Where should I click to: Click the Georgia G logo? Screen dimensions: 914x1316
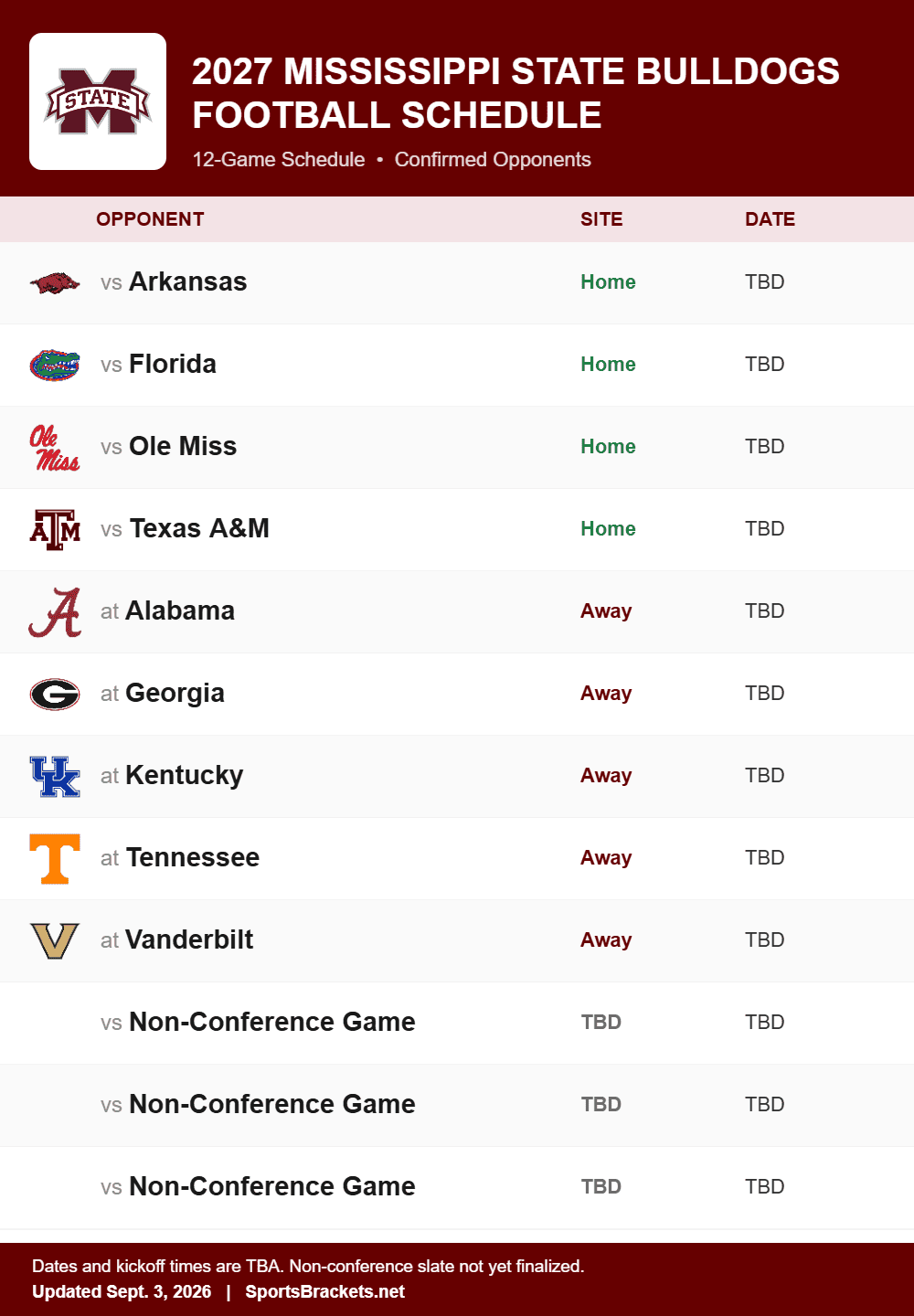click(55, 695)
